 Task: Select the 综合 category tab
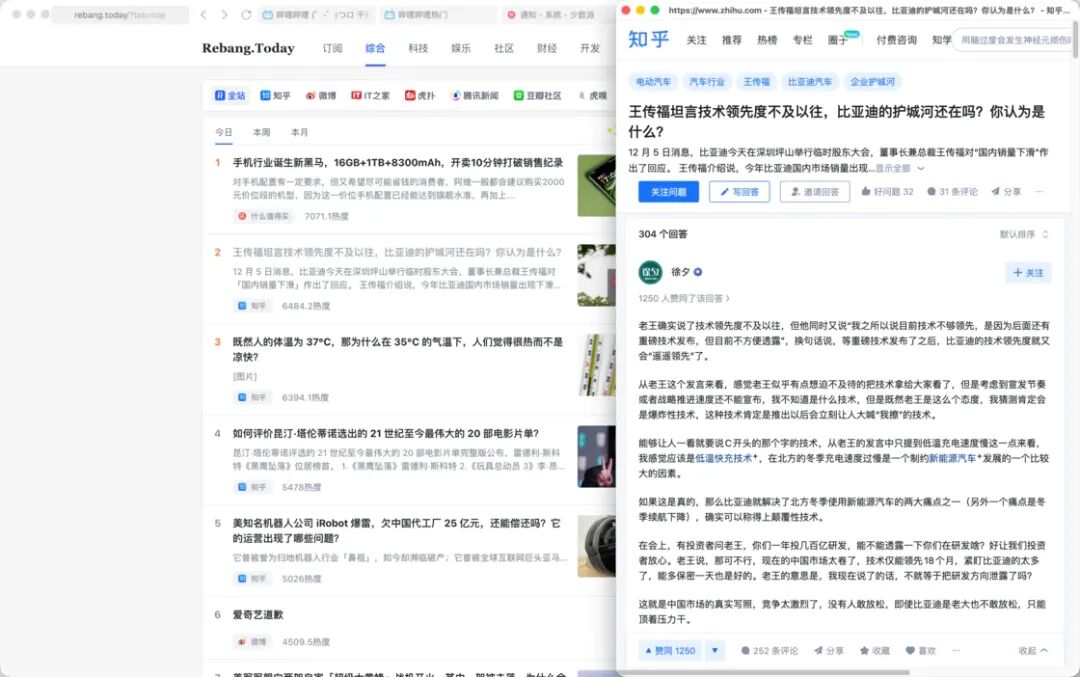(375, 48)
